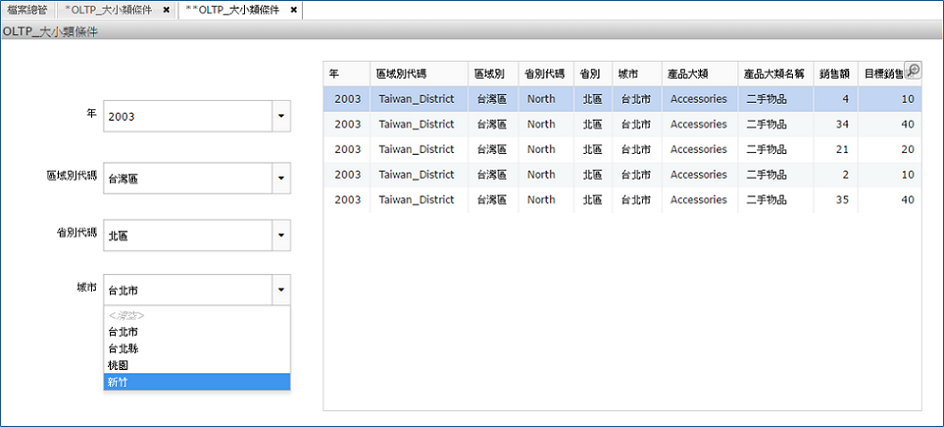Click the magnifier search icon above the table
The height and width of the screenshot is (427, 944).
(x=912, y=71)
